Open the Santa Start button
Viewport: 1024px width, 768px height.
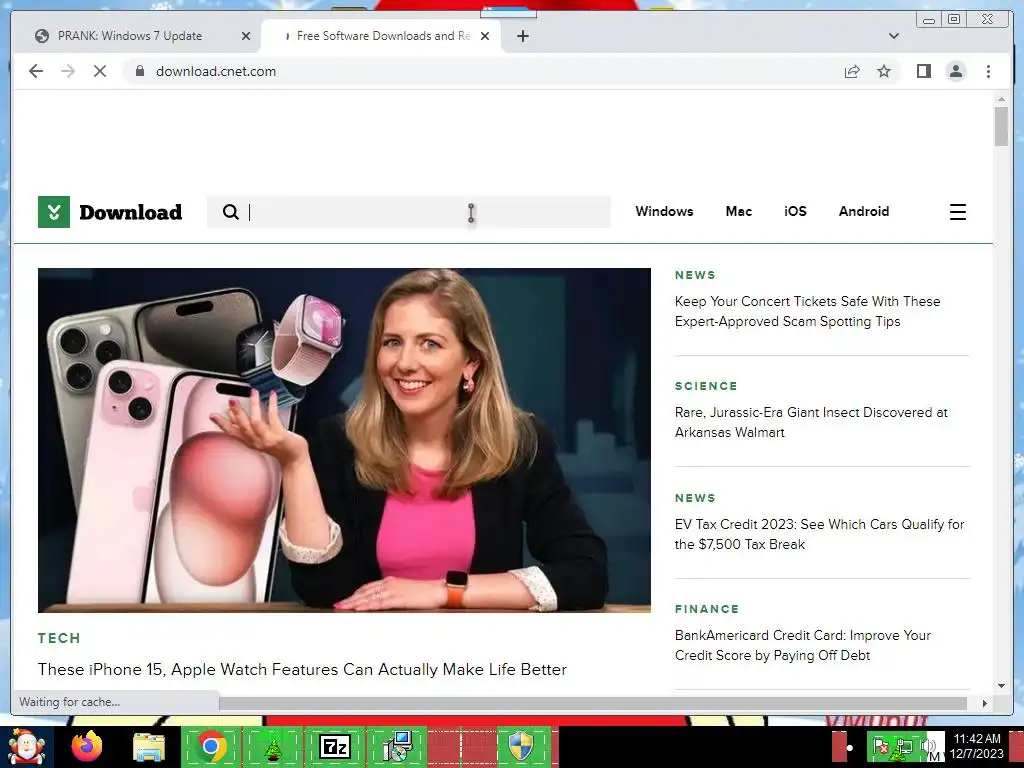pyautogui.click(x=26, y=747)
